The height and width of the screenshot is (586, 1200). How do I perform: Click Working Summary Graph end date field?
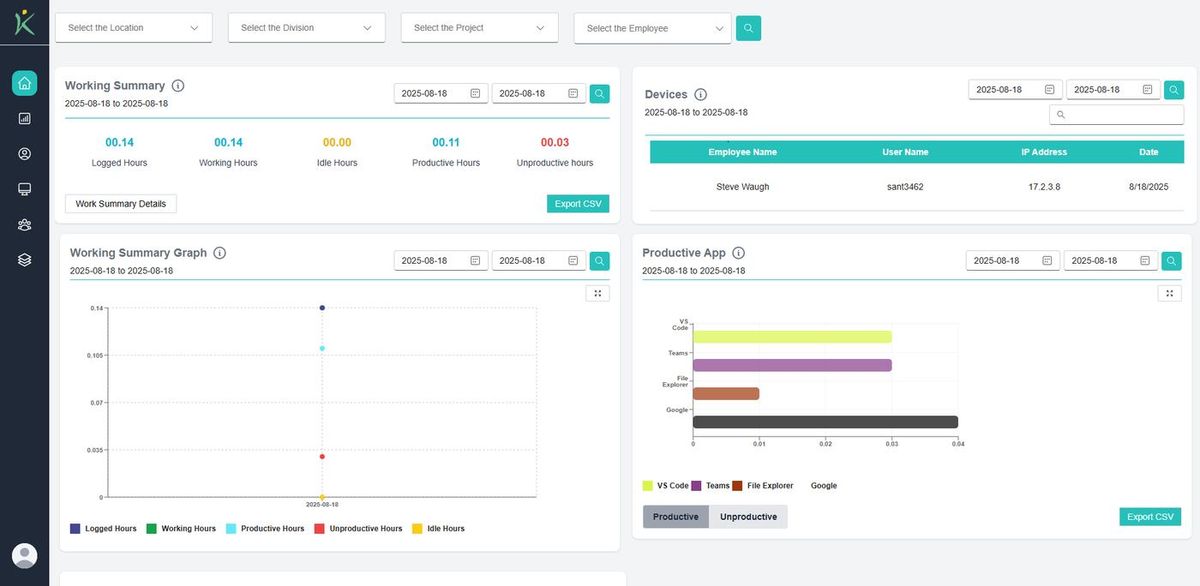coord(539,261)
